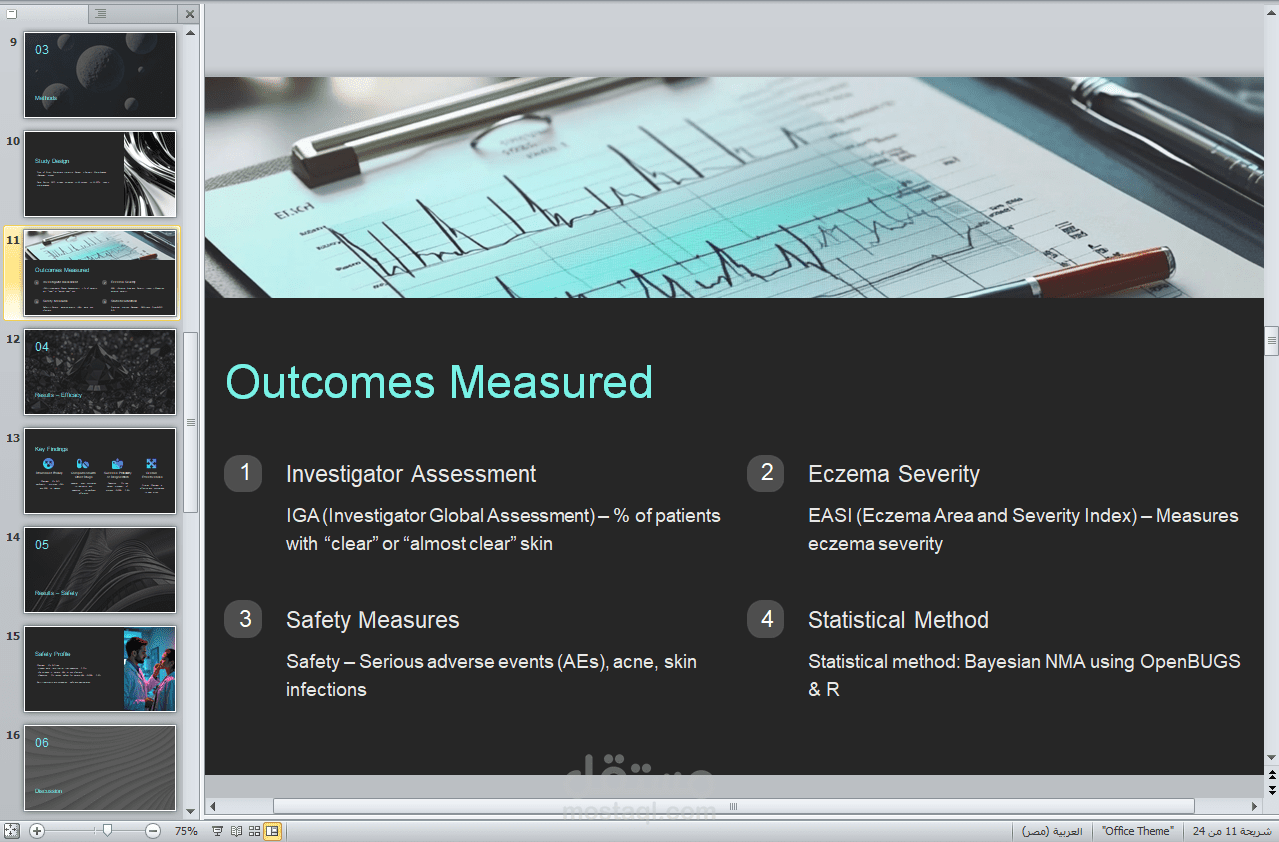The height and width of the screenshot is (842, 1279).
Task: Select slide 14 thumbnail labeled 05
Action: click(100, 570)
